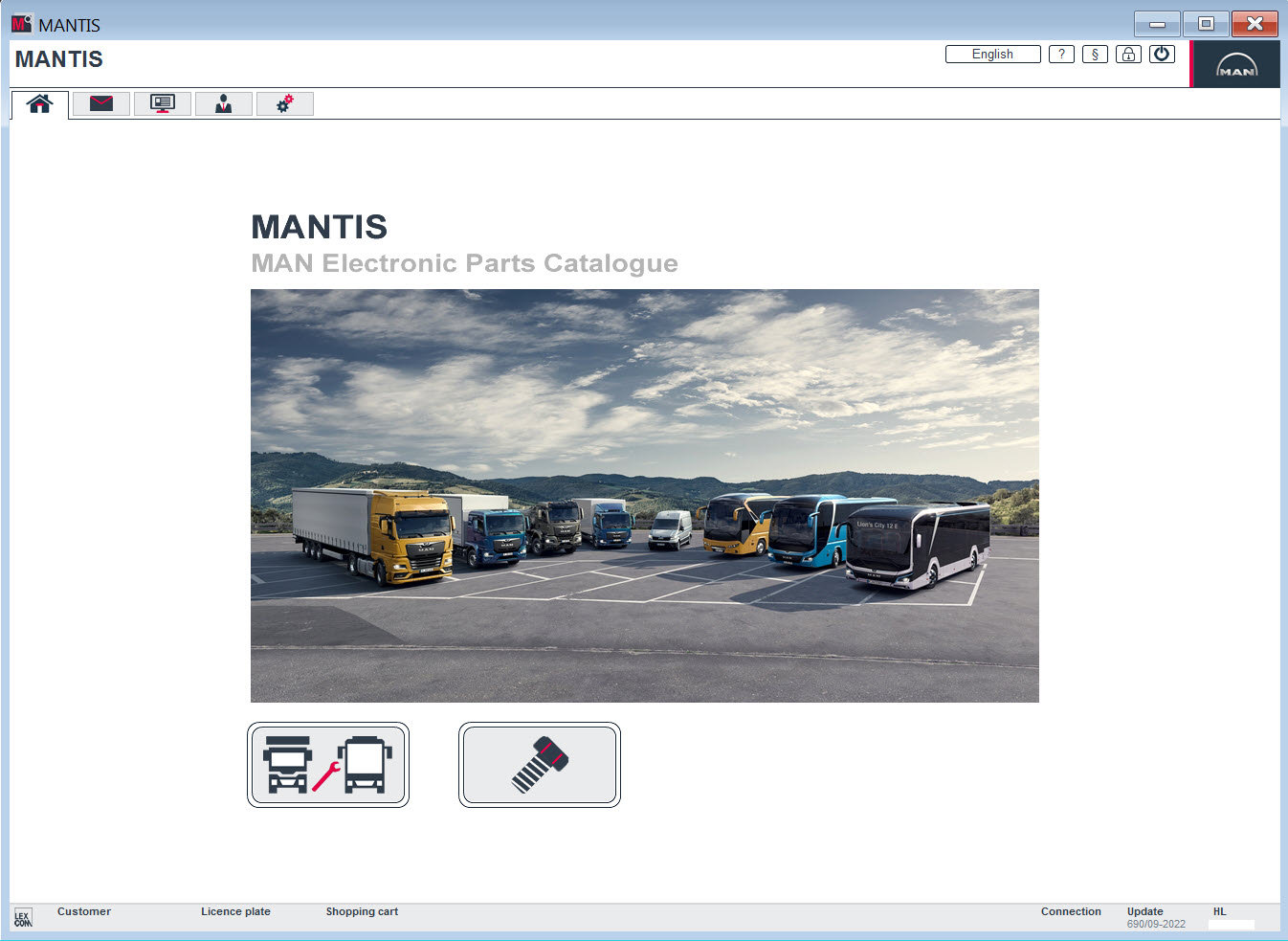Screen dimensions: 1288x941
Task: Click the Customer field in the status bar
Action: 83,911
